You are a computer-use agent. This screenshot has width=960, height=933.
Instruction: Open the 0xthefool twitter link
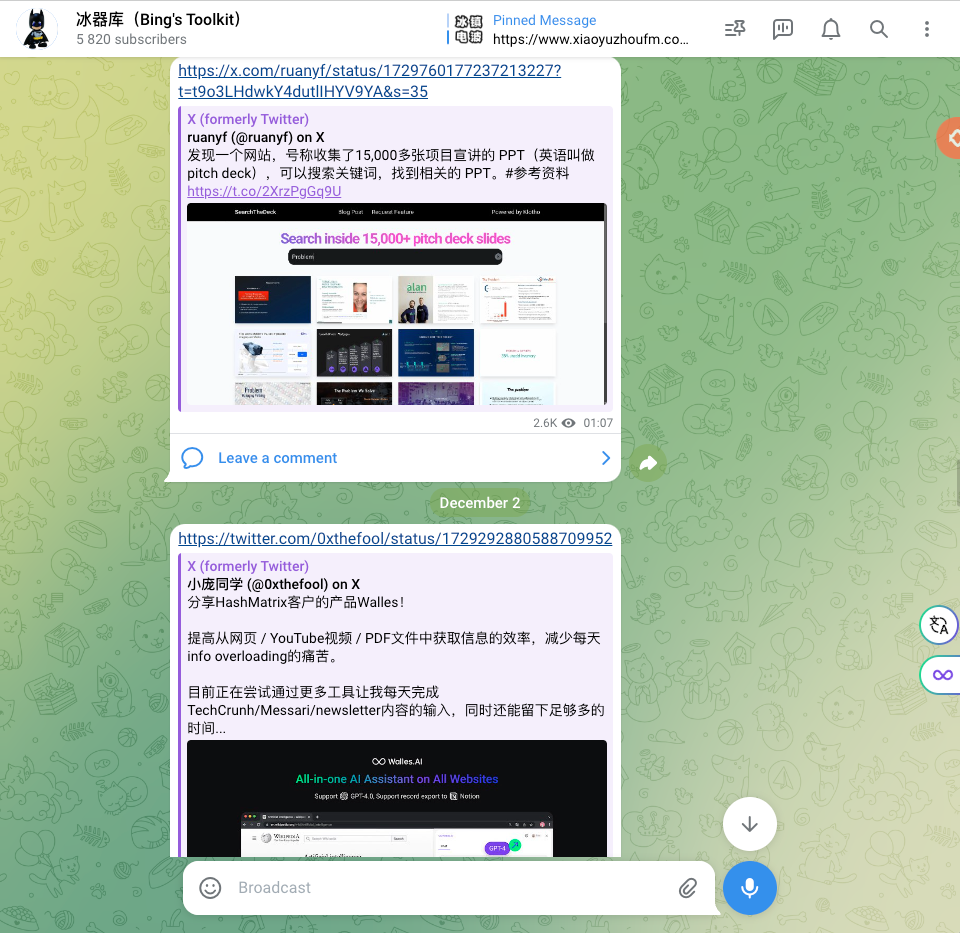tap(395, 538)
